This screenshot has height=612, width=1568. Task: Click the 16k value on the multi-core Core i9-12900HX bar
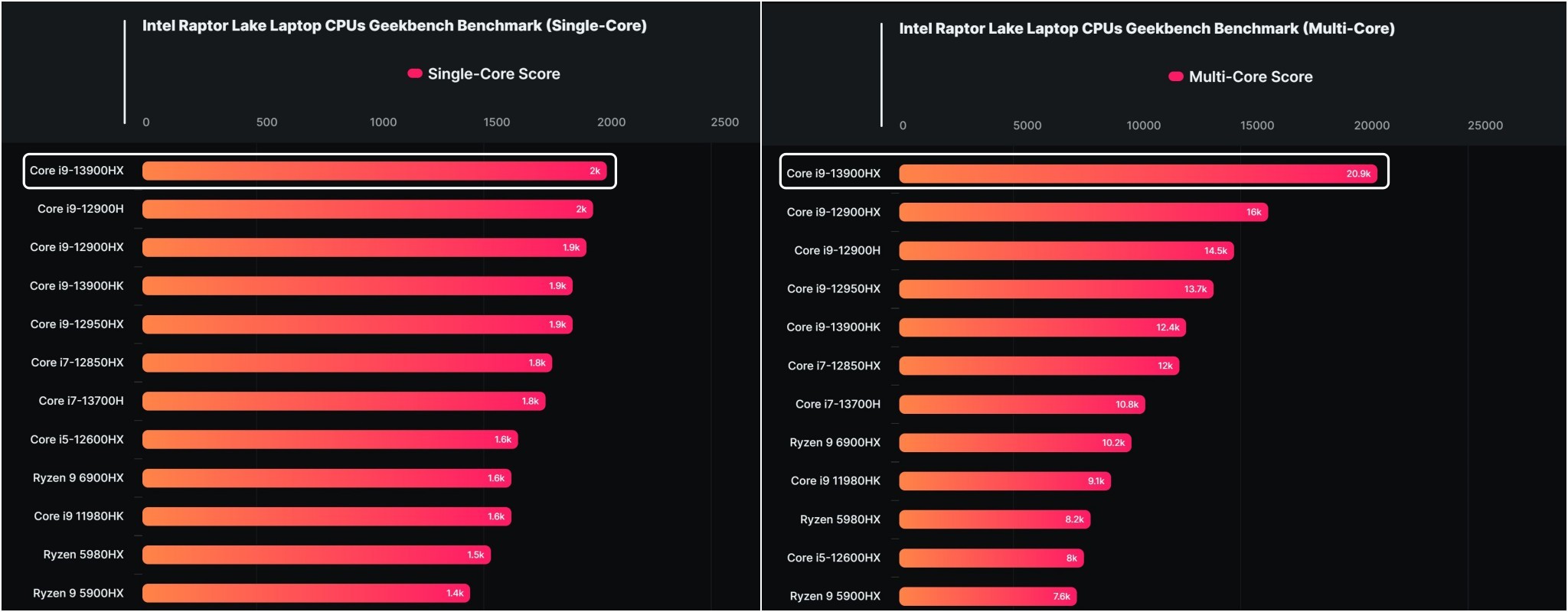(x=1253, y=213)
